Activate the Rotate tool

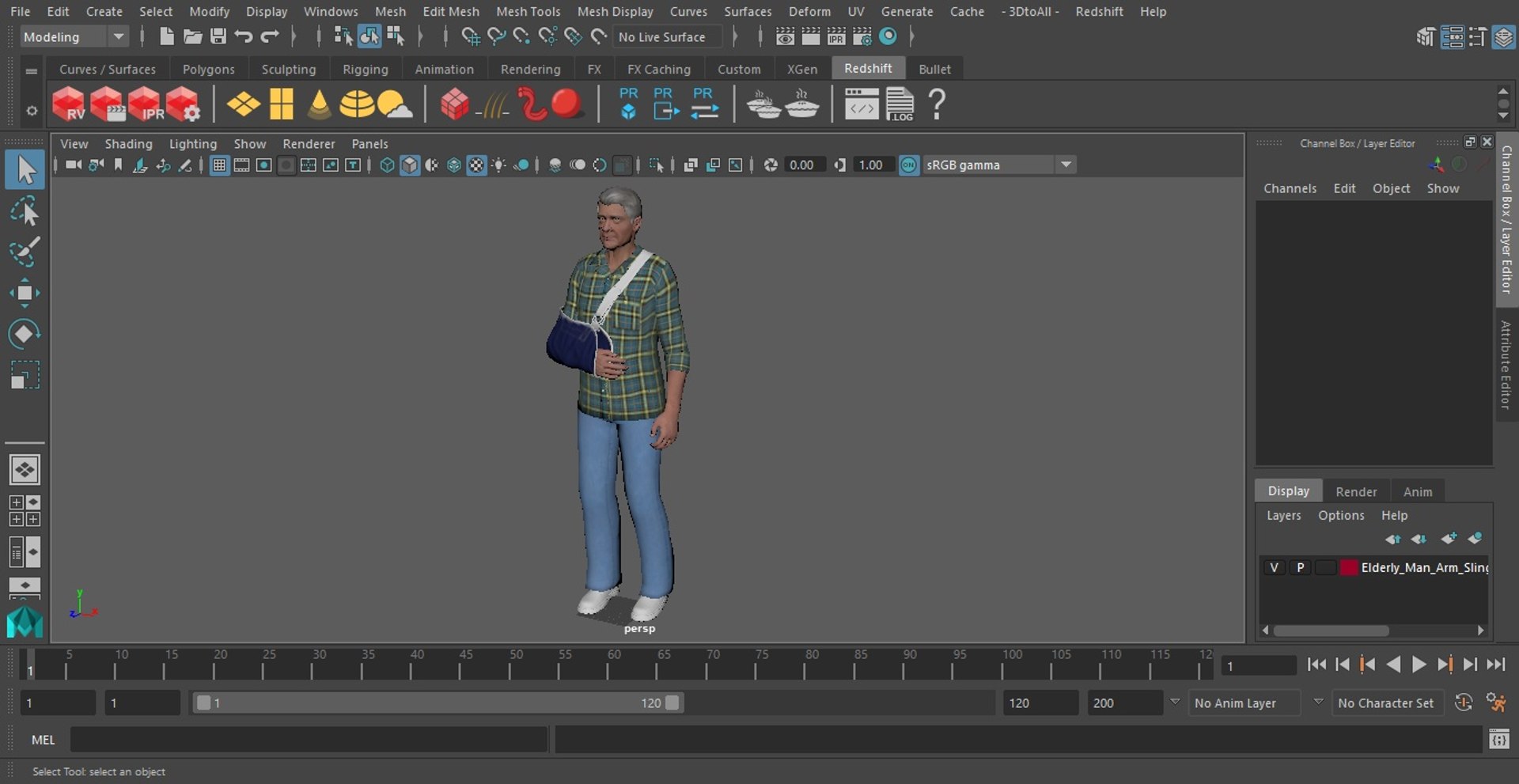[x=25, y=334]
